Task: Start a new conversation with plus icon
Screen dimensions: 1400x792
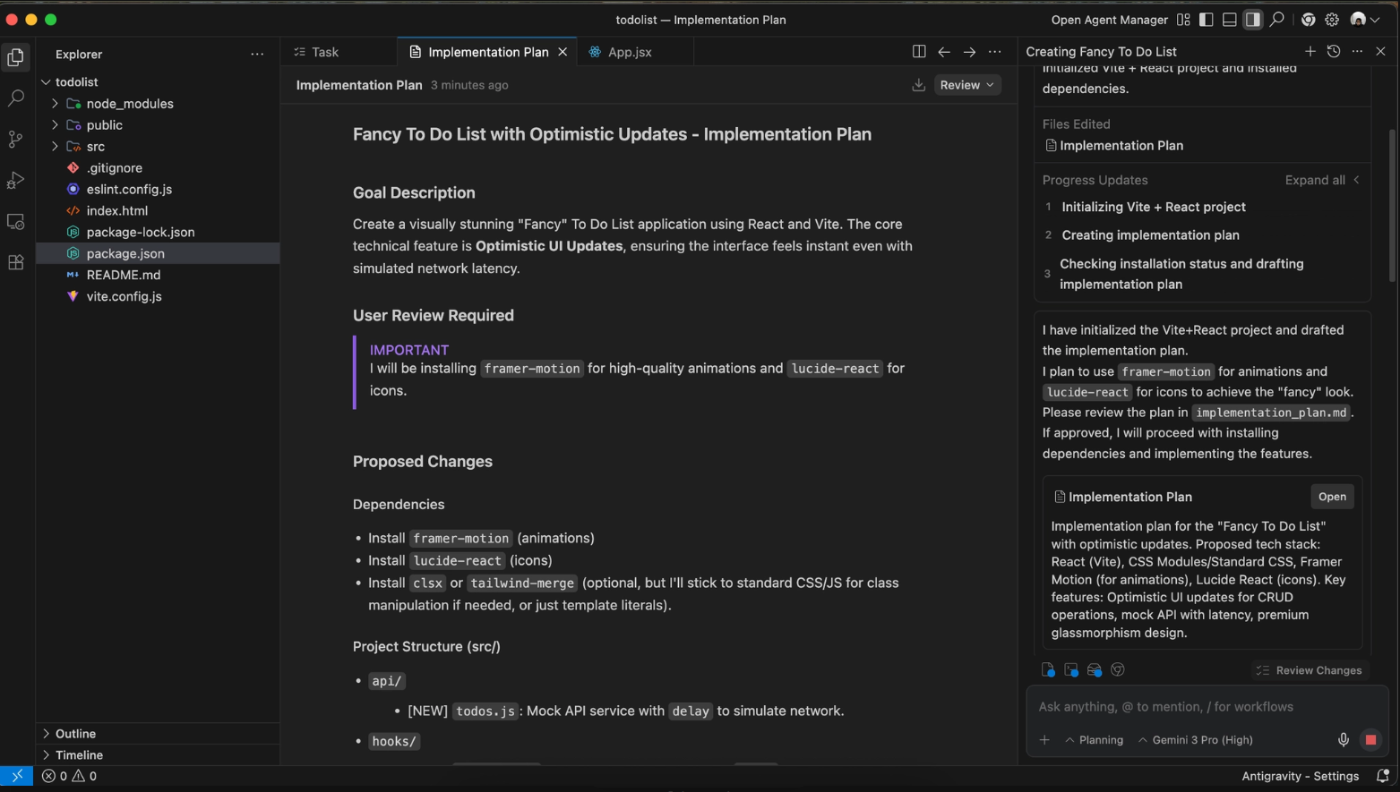Action: (x=1310, y=51)
